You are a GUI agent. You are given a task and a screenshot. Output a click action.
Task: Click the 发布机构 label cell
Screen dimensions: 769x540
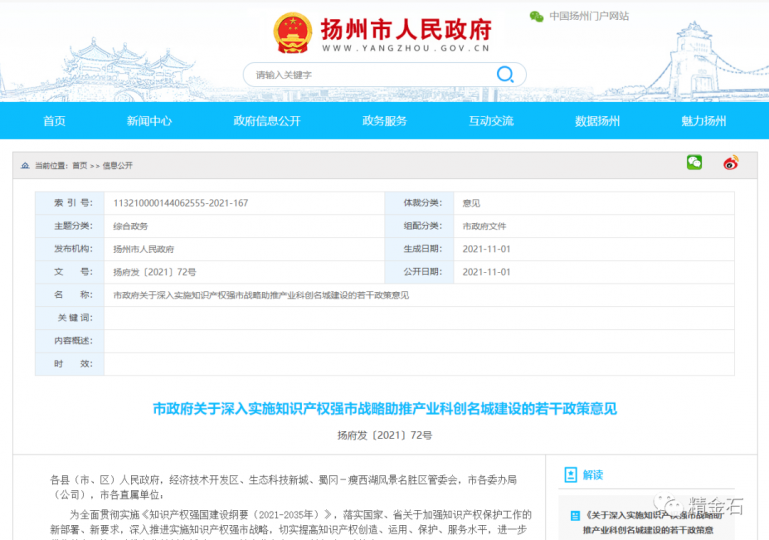click(x=70, y=249)
